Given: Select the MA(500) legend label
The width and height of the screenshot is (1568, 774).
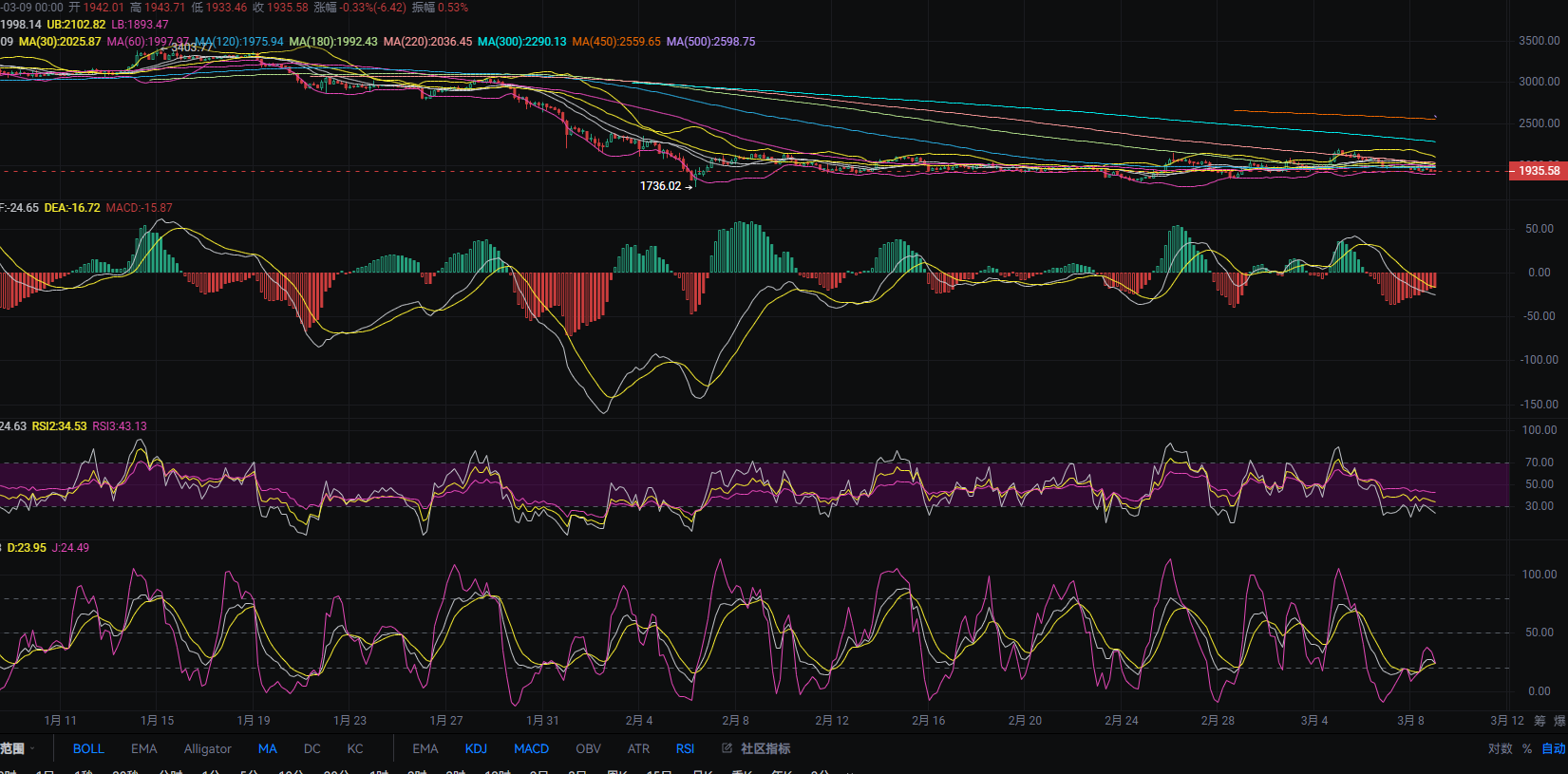Looking at the screenshot, I should (710, 42).
